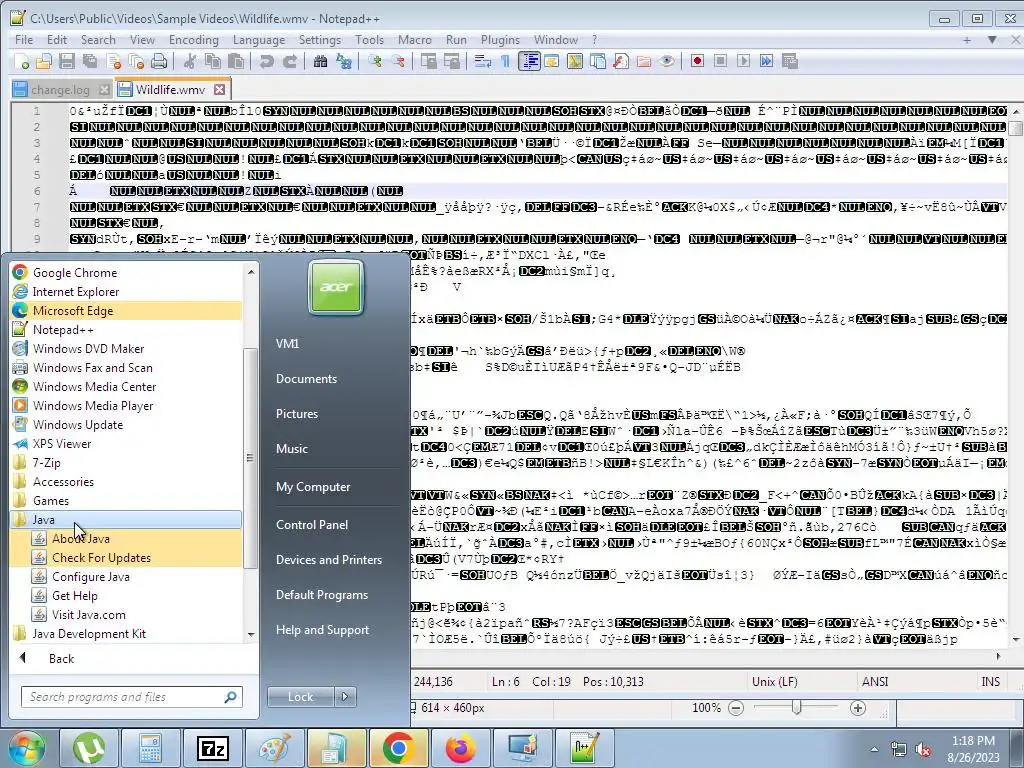
Task: Open the Document List icon
Action: click(598, 61)
